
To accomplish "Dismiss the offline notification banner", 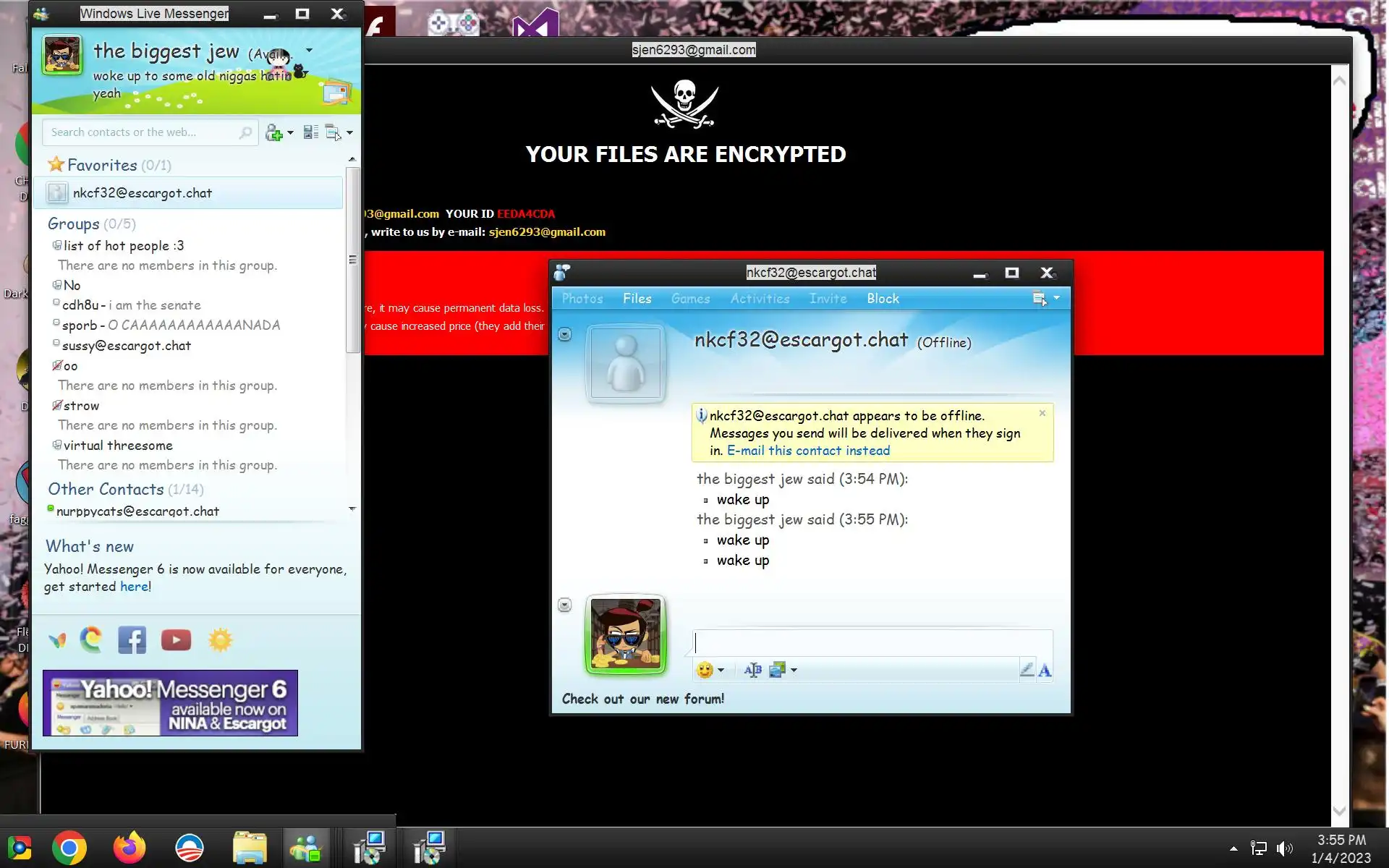I will [1042, 413].
